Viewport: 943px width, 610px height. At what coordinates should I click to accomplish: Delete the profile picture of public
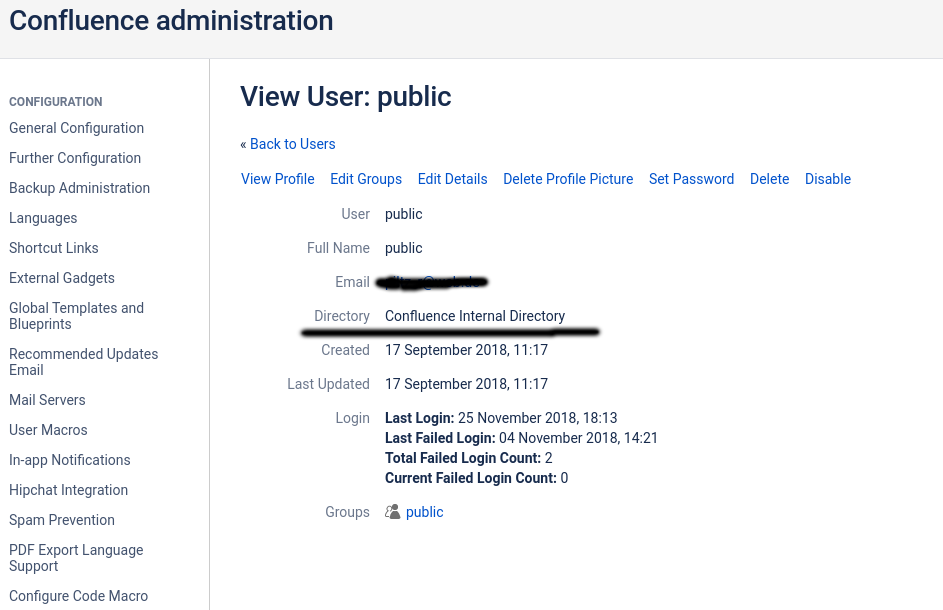pos(568,179)
